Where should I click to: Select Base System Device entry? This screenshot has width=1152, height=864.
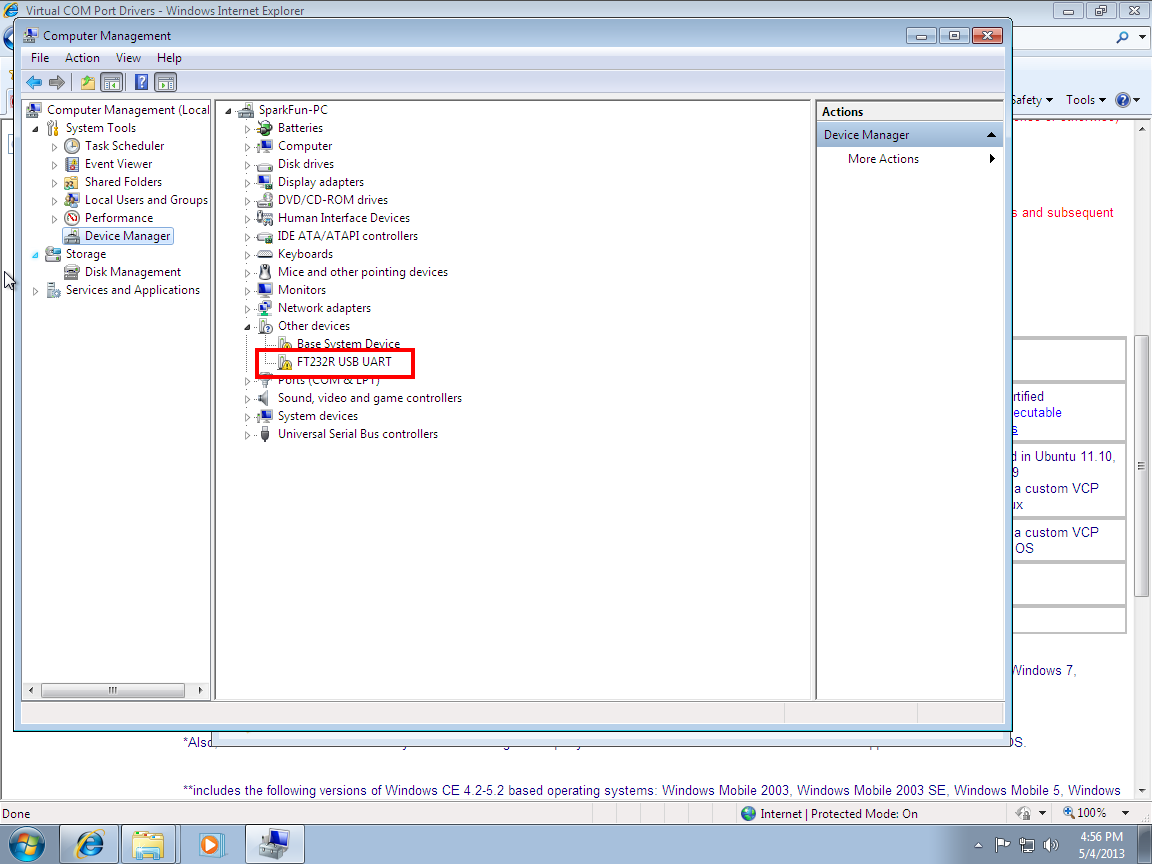[x=348, y=343]
